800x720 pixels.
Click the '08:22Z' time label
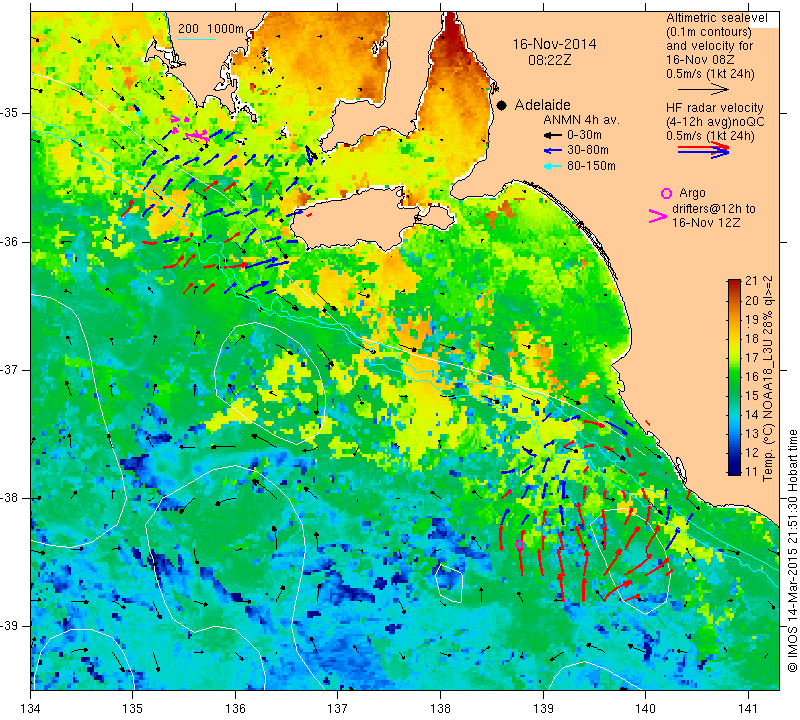click(x=549, y=60)
